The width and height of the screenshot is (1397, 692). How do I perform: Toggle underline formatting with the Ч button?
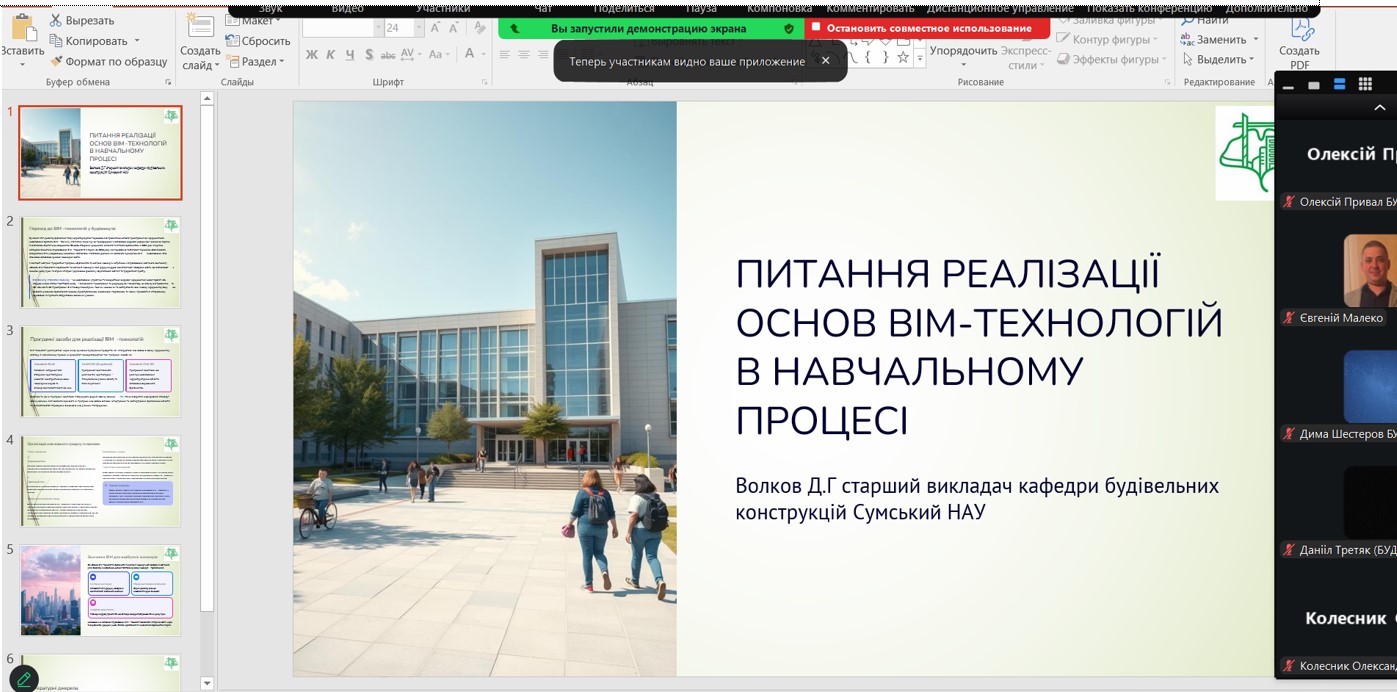coord(350,55)
